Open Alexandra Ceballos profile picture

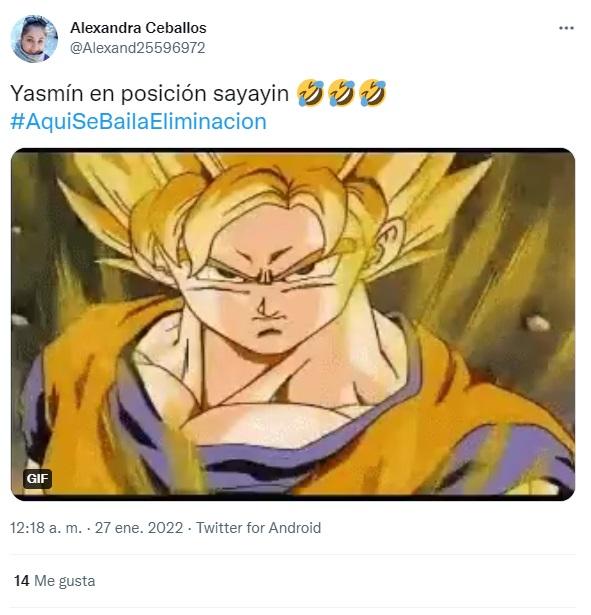click(x=34, y=38)
